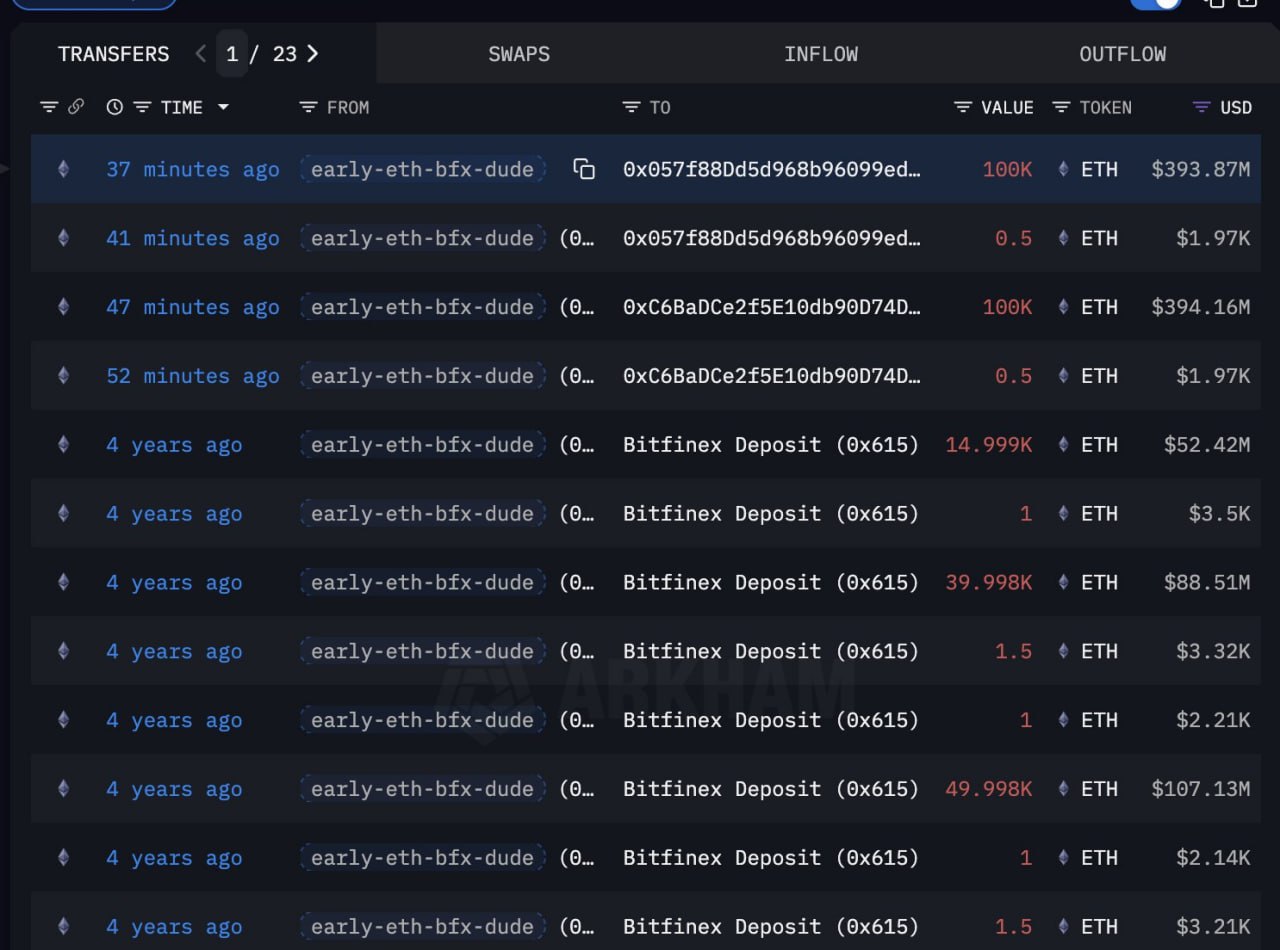Click the Ethereum chain icon in first row
1280x950 pixels.
64,169
